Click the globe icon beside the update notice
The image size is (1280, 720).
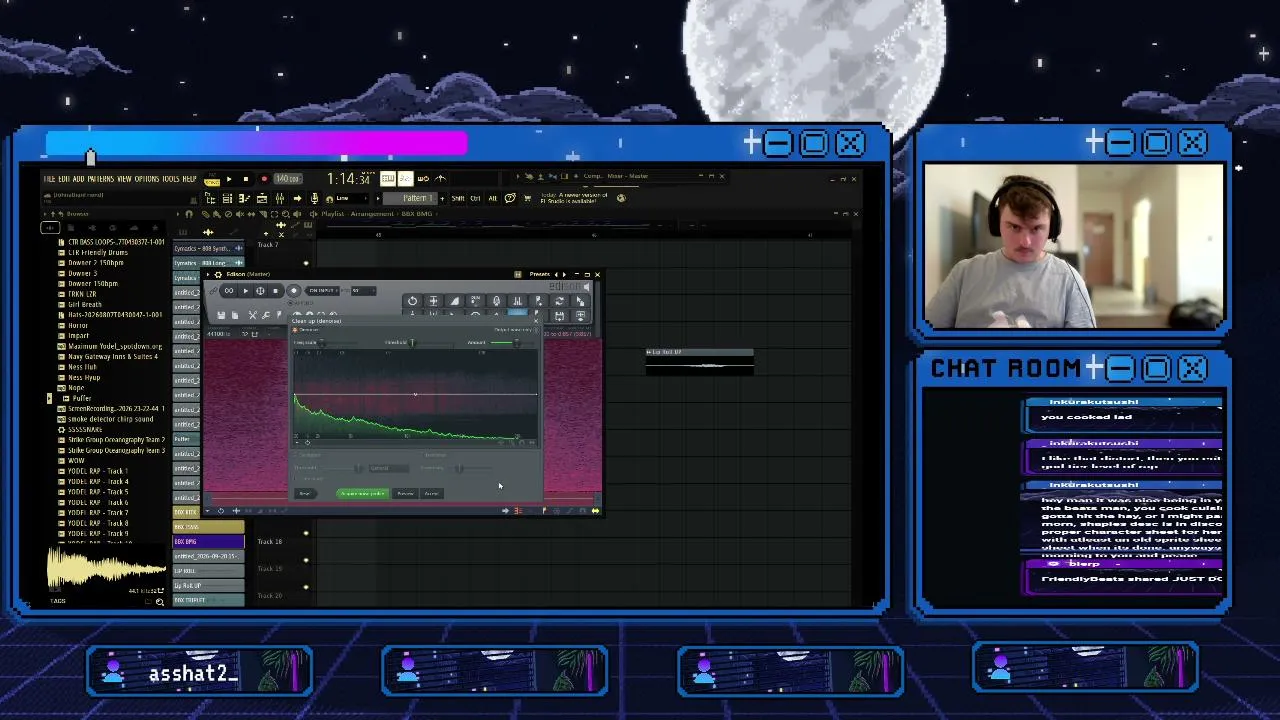pyautogui.click(x=621, y=198)
